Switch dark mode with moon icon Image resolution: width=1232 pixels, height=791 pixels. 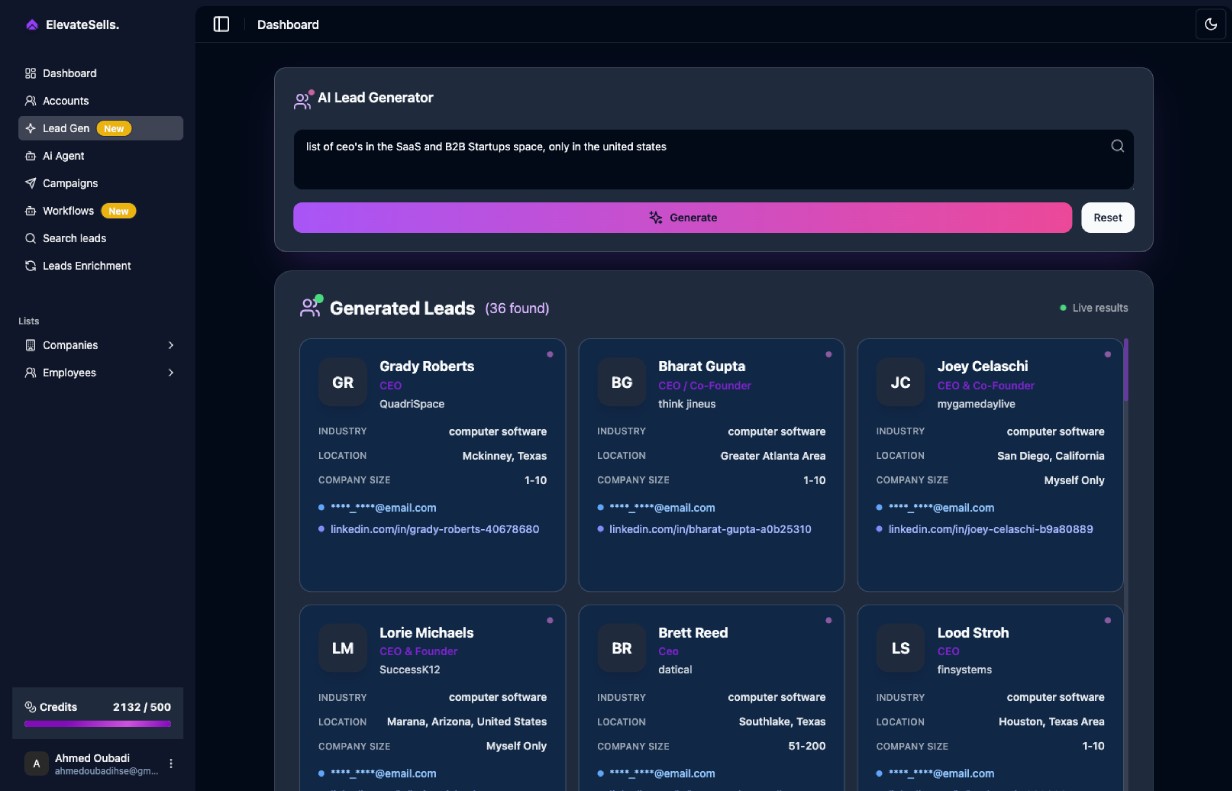pyautogui.click(x=1212, y=24)
